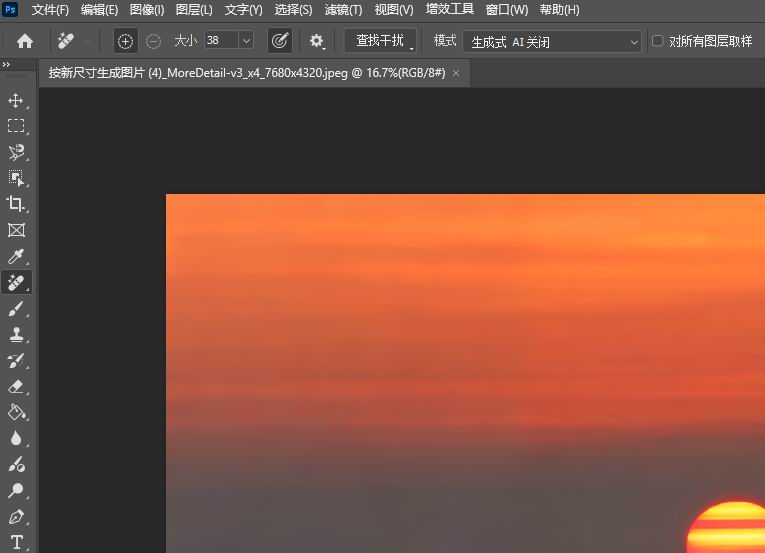Expand the brush size dropdown arrow
This screenshot has width=765, height=553.
[x=246, y=41]
